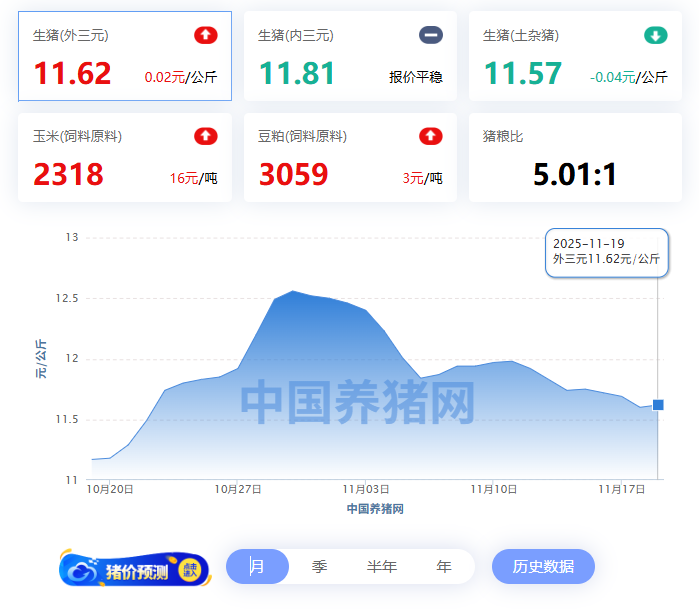Click the 豆粕 price value 3059

293,175
